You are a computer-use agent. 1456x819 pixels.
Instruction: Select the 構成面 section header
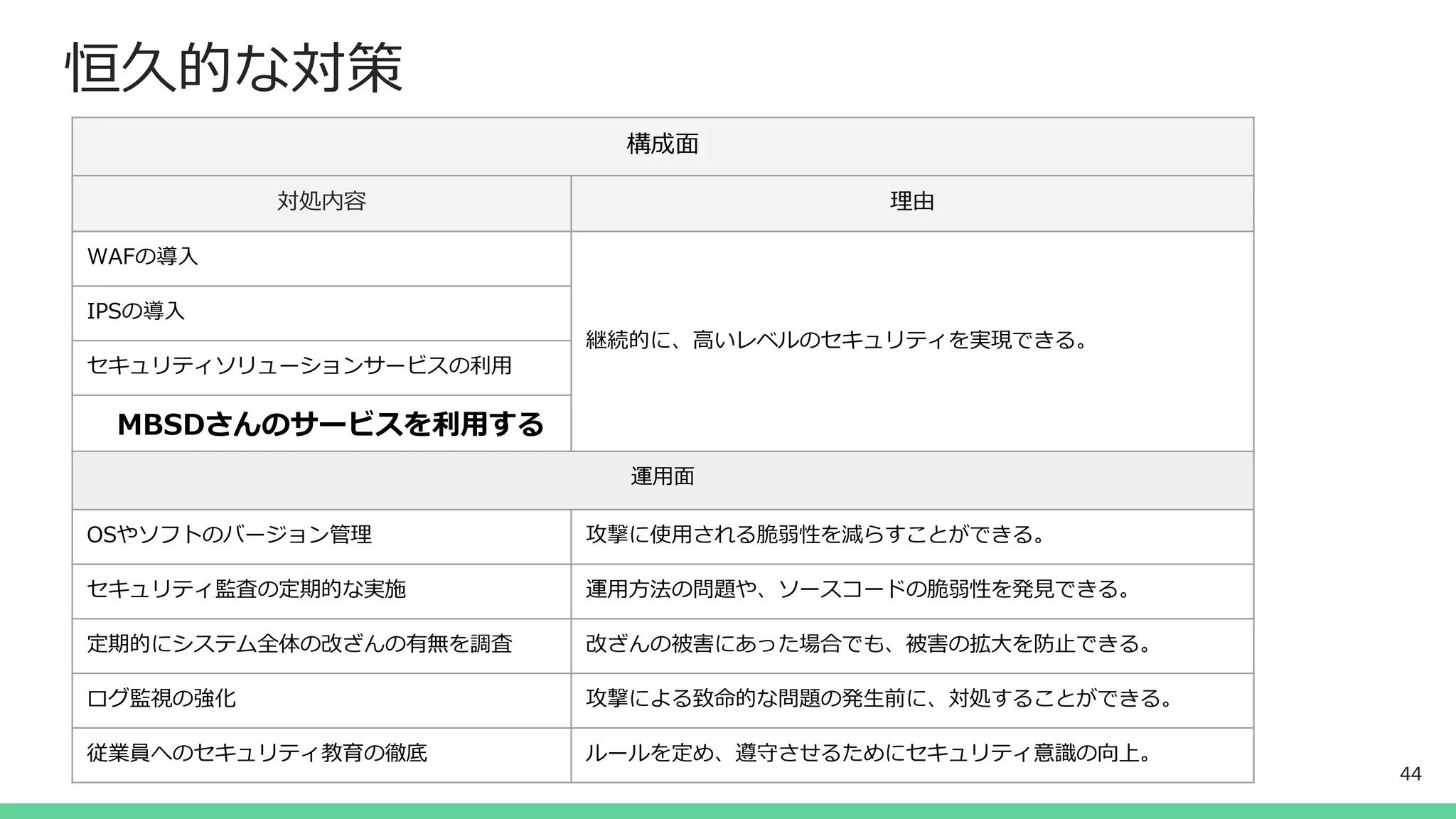663,146
